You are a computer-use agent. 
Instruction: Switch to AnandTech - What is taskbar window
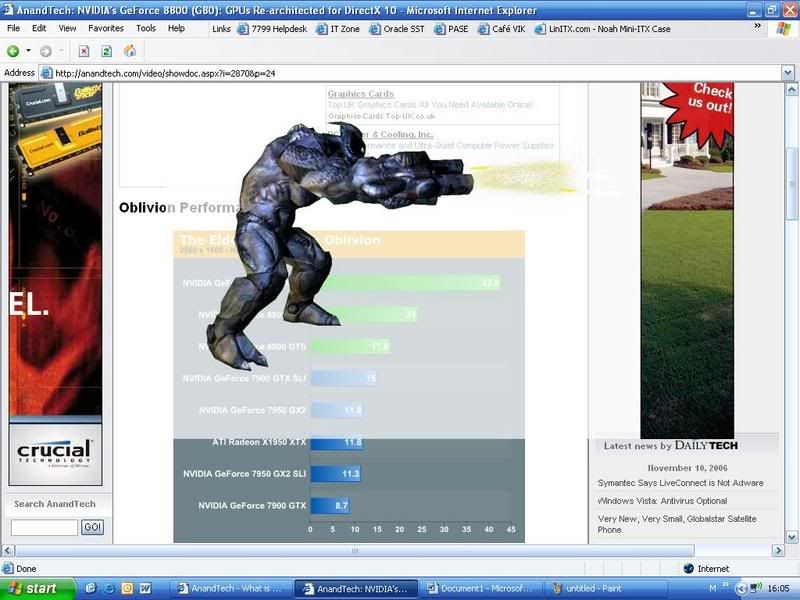click(231, 589)
